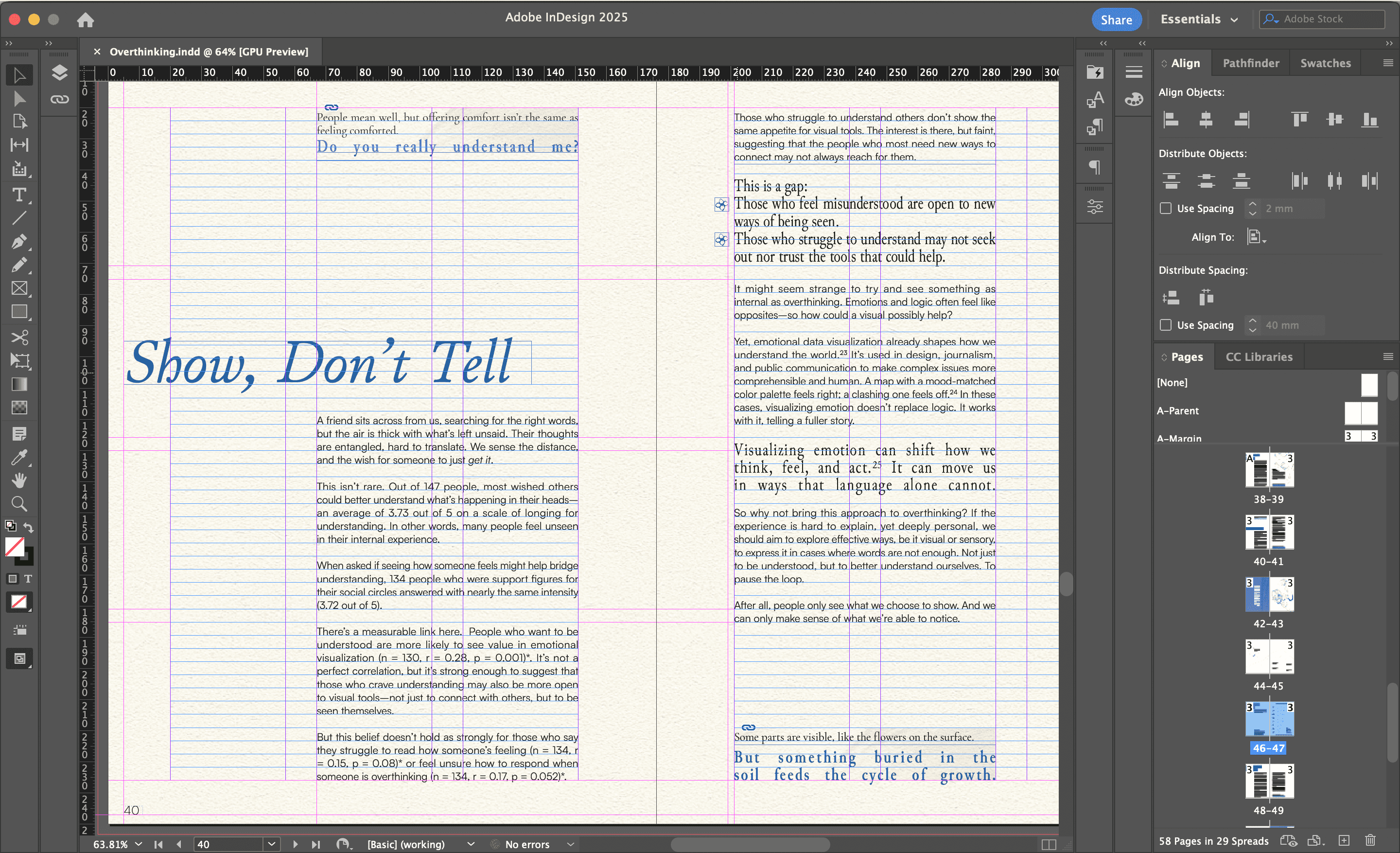The width and height of the screenshot is (1400, 853).
Task: Switch to the Pathfinder tab
Action: [x=1251, y=63]
